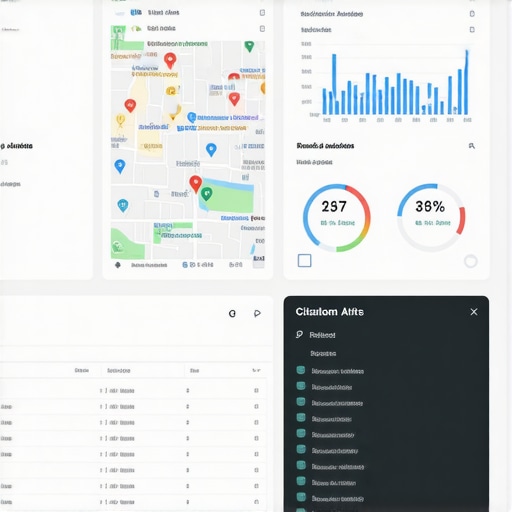Viewport: 512px width, 512px height.
Task: Select the green pin at the map's top-right
Action: 249,46
